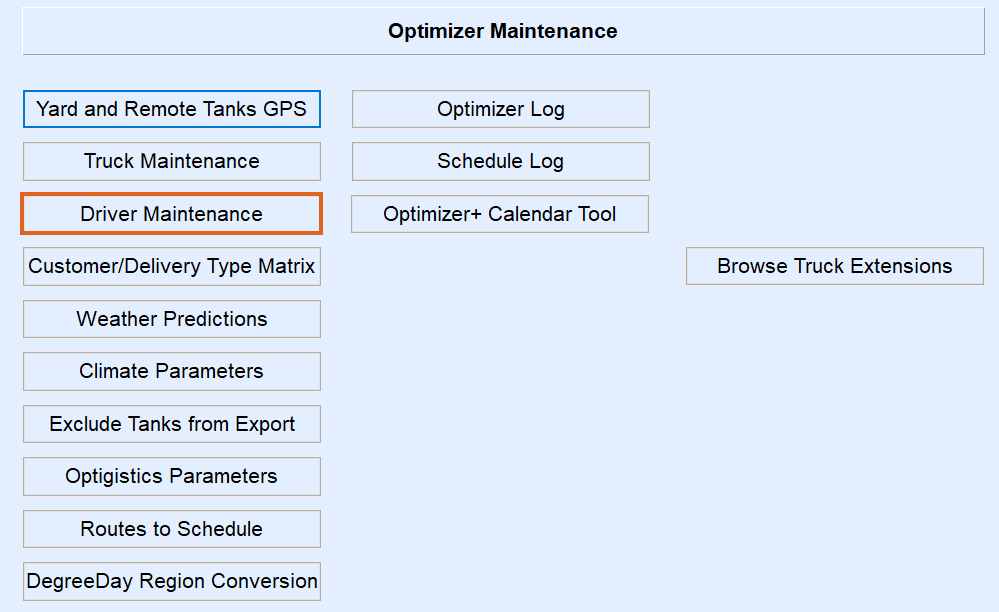
Task: Open Yard and Remote Tanks GPS
Action: (172, 109)
